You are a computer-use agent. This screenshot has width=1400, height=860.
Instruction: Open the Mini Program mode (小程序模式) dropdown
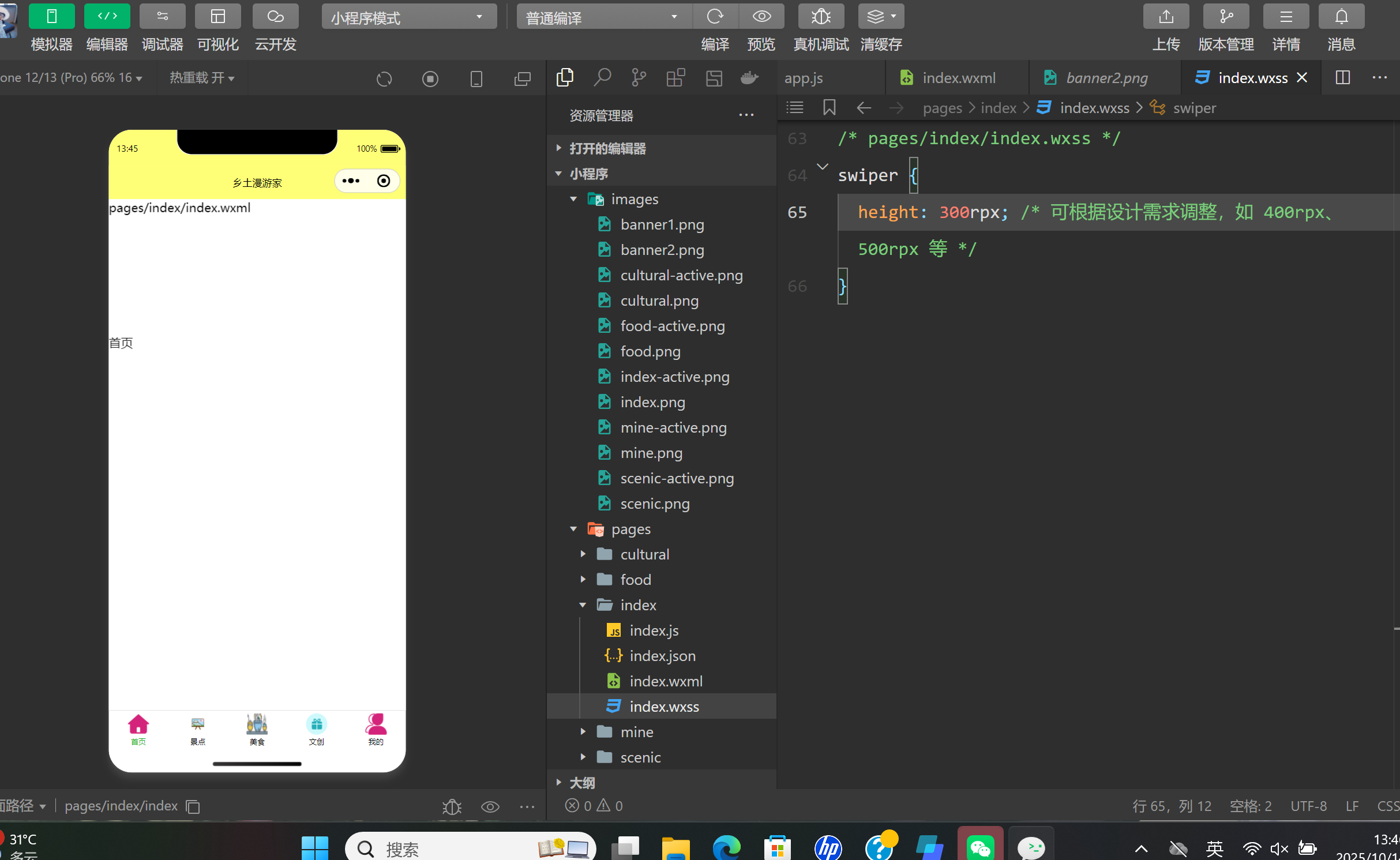click(408, 17)
